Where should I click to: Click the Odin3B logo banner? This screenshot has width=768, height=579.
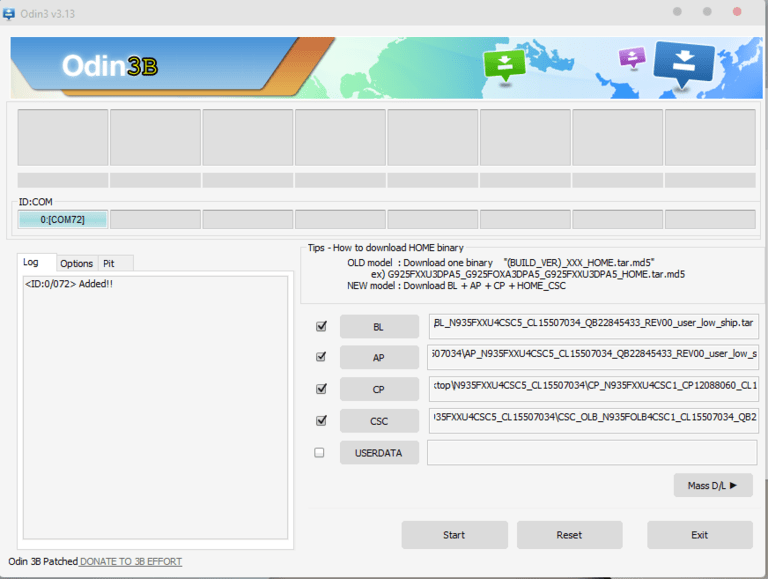[110, 66]
